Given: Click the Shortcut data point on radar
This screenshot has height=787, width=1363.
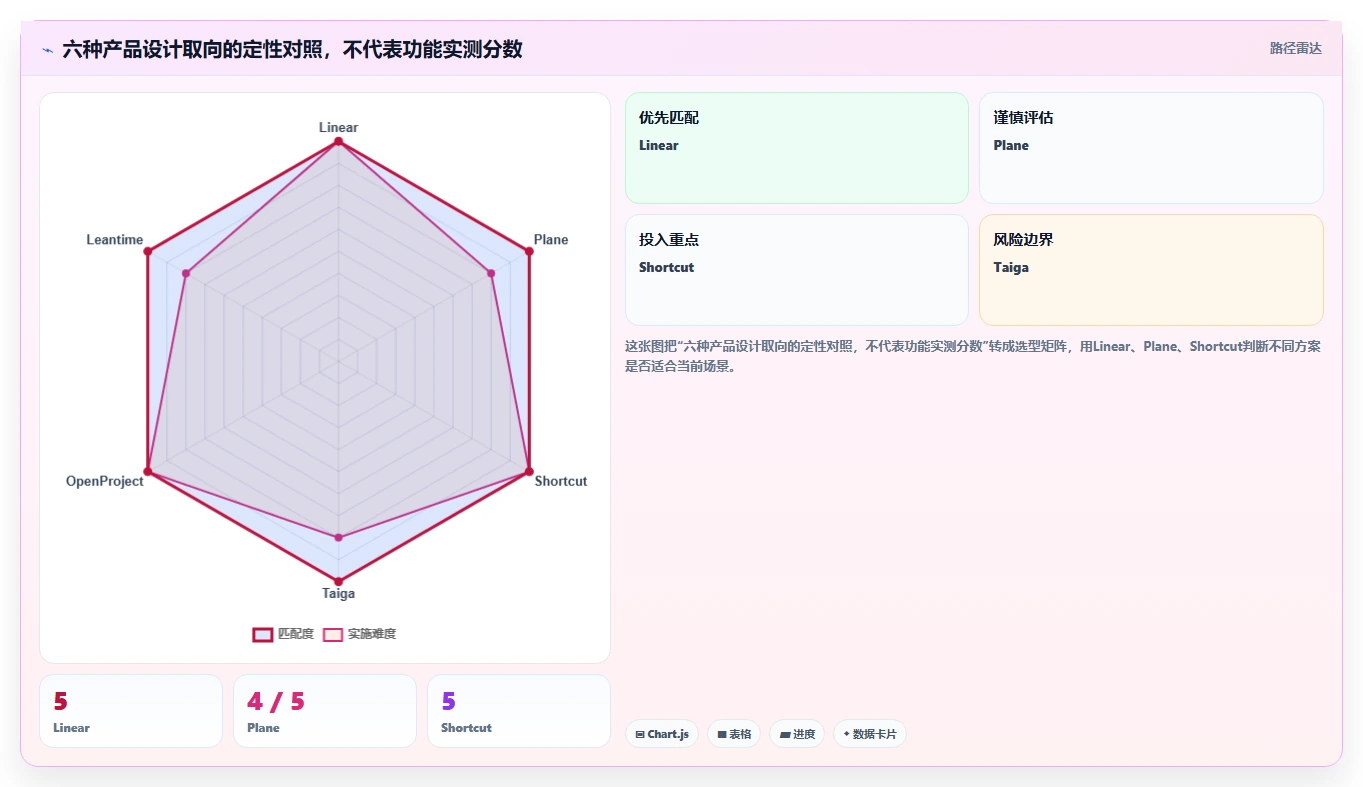Looking at the screenshot, I should (x=529, y=471).
